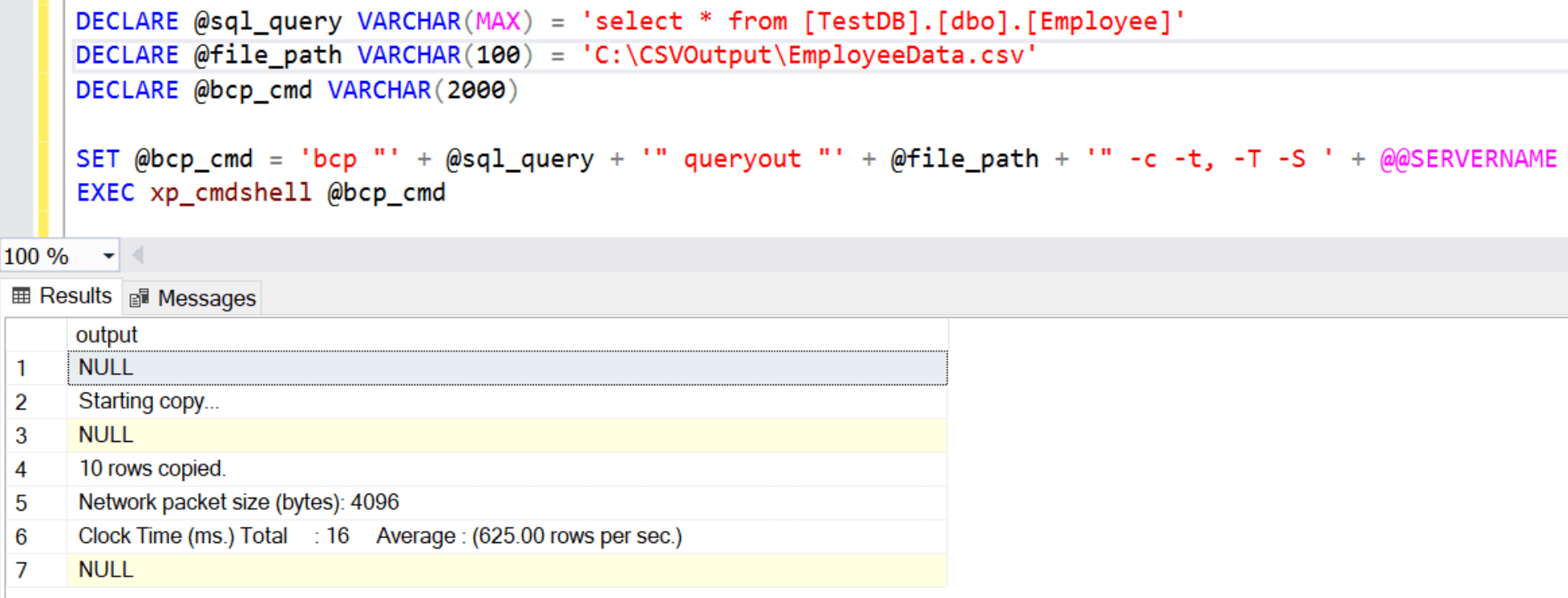Click the @file_path variable in the SET line
Image resolution: width=1568 pixels, height=598 pixels.
pyautogui.click(x=965, y=159)
